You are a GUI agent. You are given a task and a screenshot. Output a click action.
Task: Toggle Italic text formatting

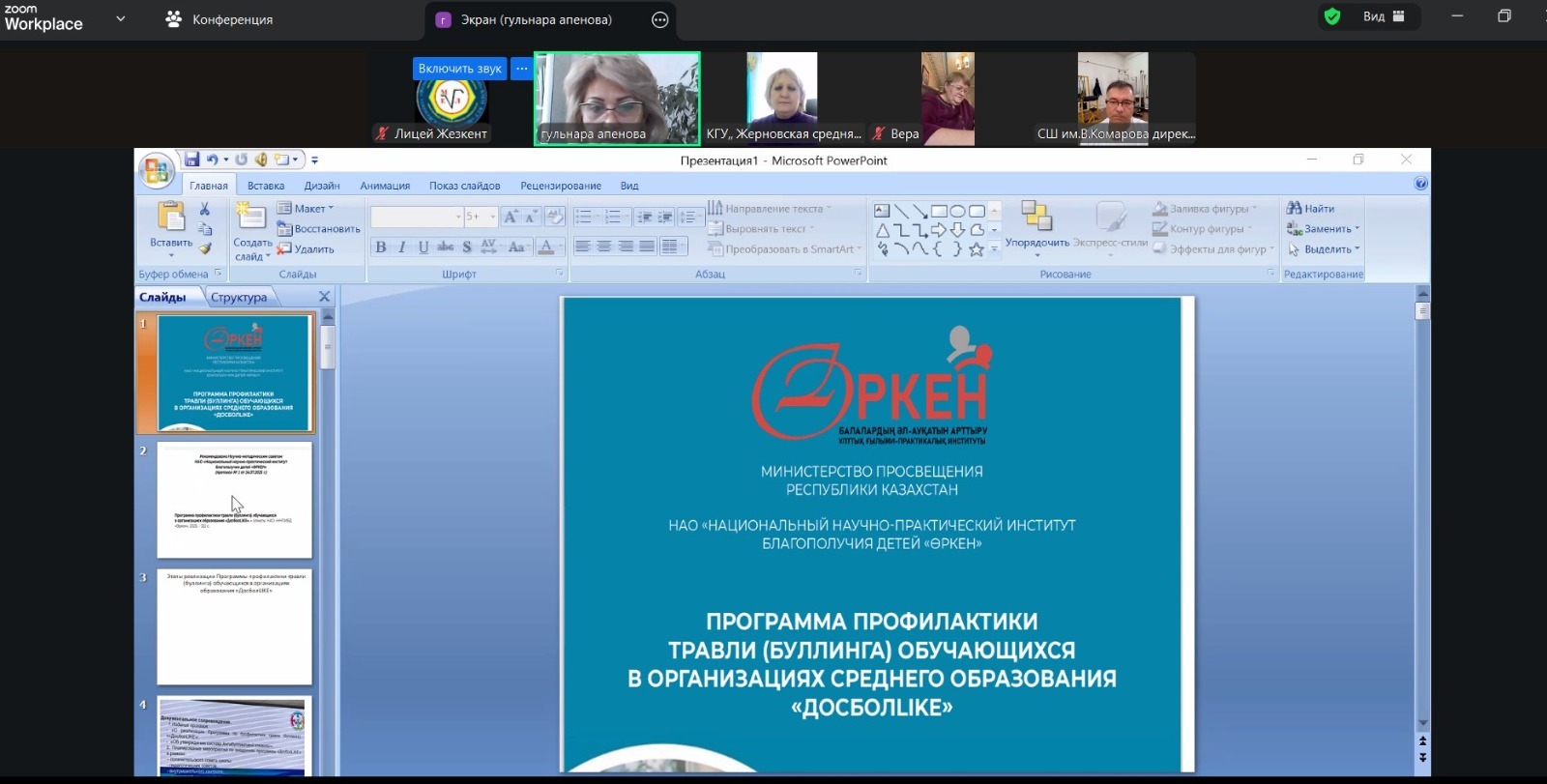(x=402, y=247)
